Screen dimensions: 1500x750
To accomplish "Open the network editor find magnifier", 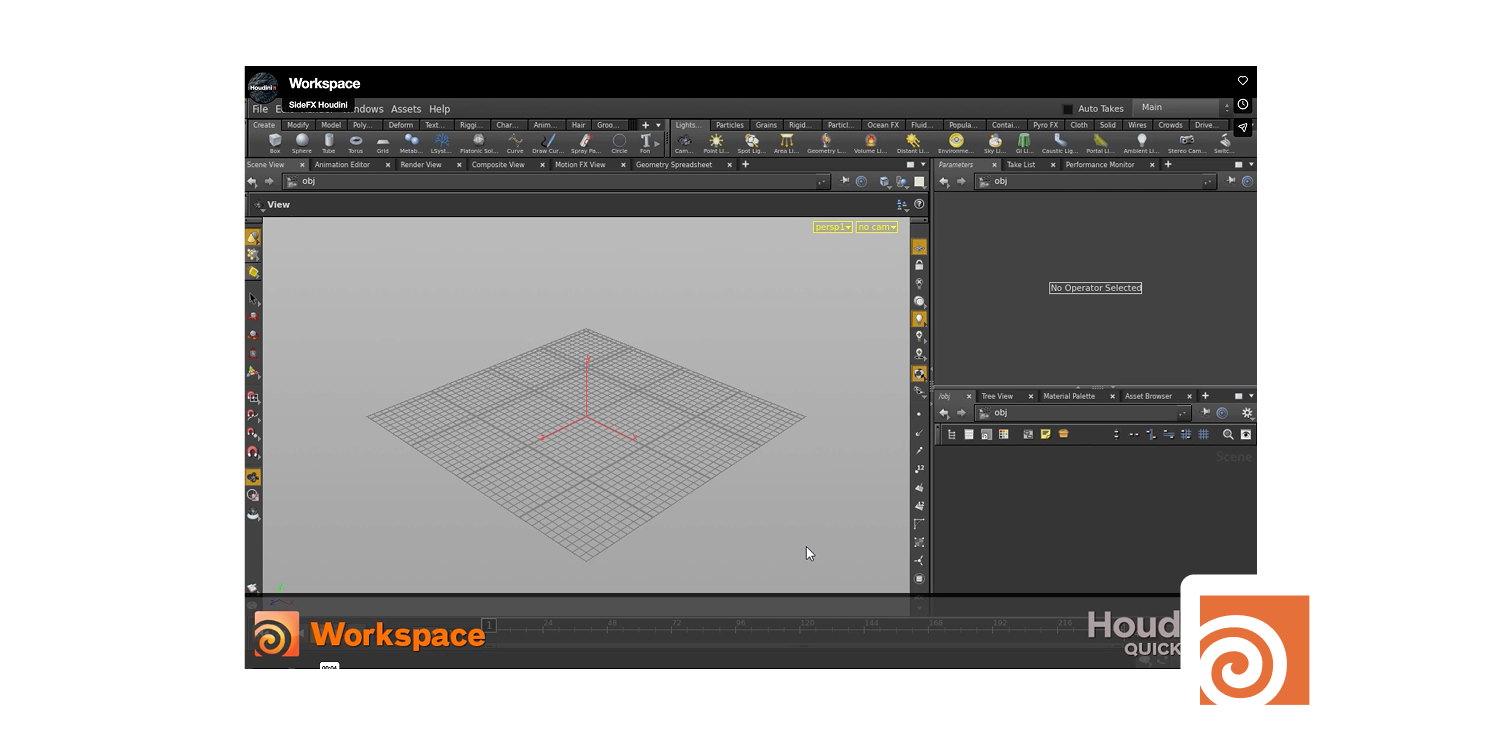I will [x=1228, y=435].
